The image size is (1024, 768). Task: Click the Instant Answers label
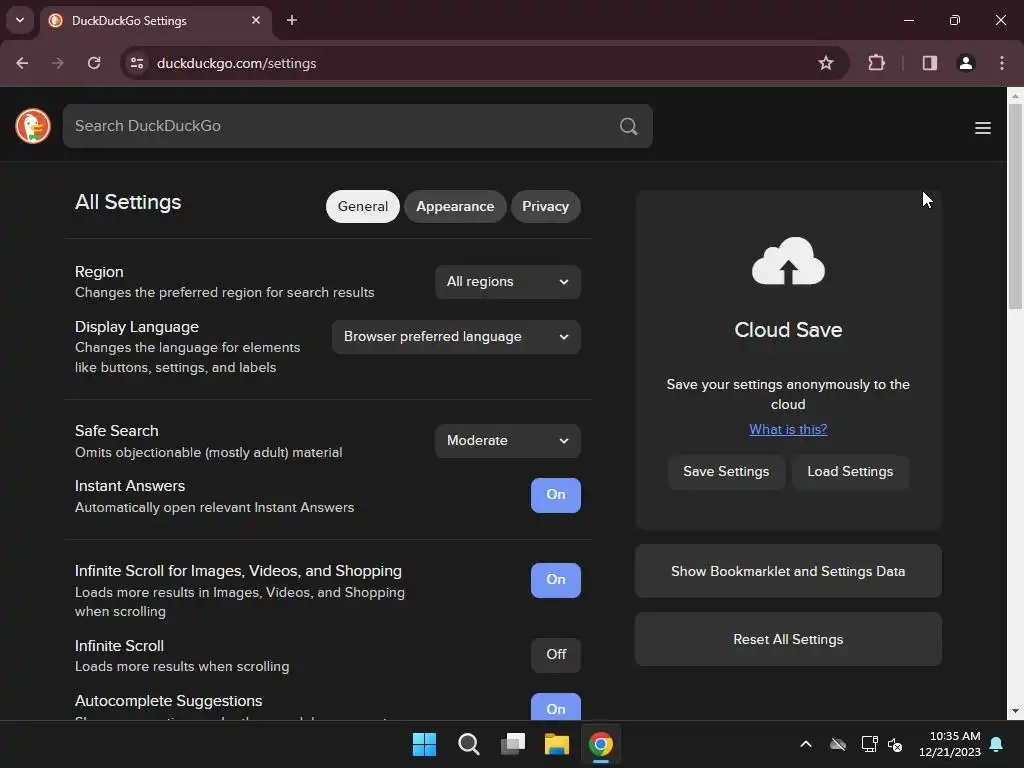click(130, 486)
